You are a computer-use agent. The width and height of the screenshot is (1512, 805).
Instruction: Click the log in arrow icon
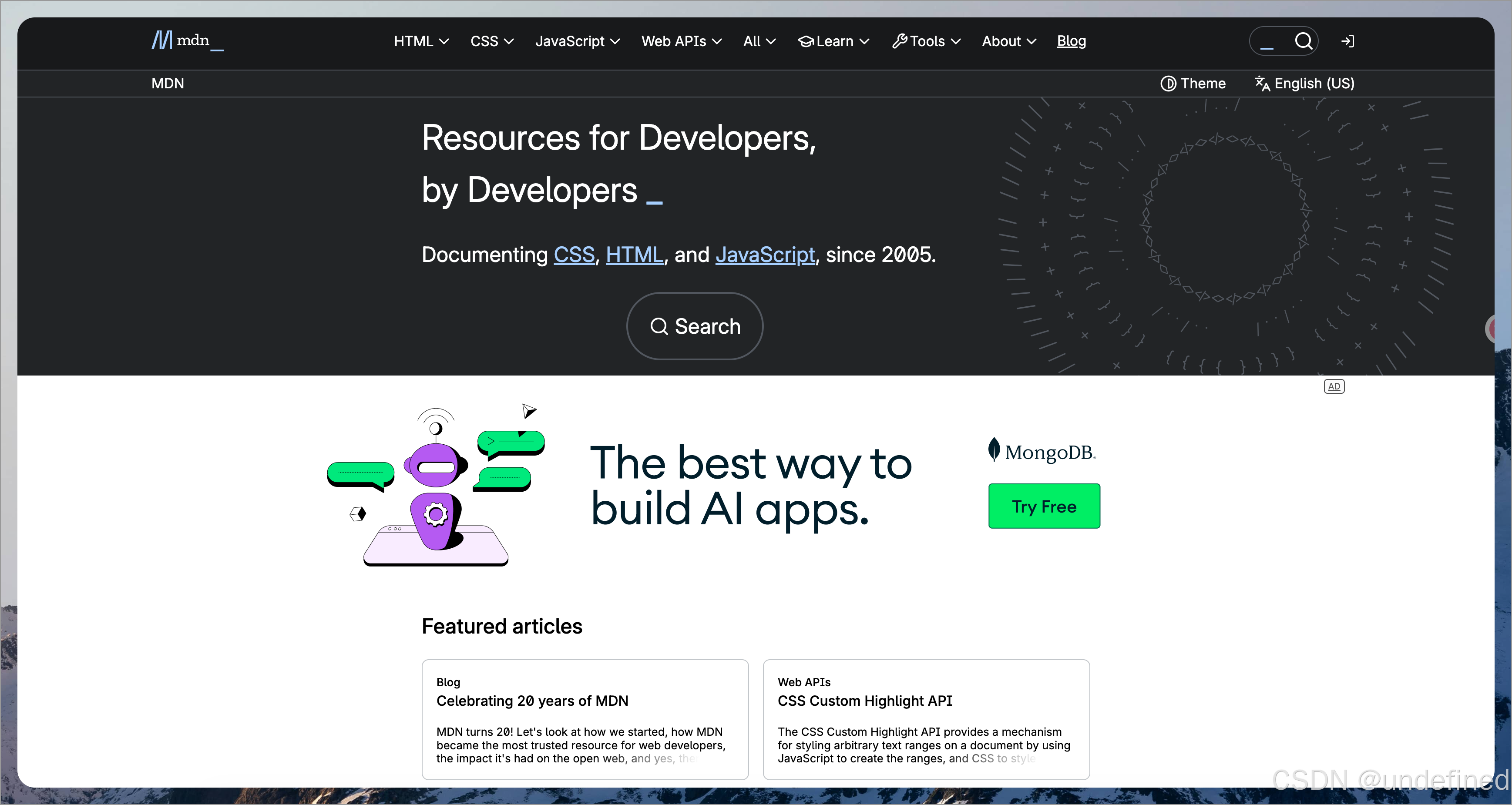point(1347,41)
